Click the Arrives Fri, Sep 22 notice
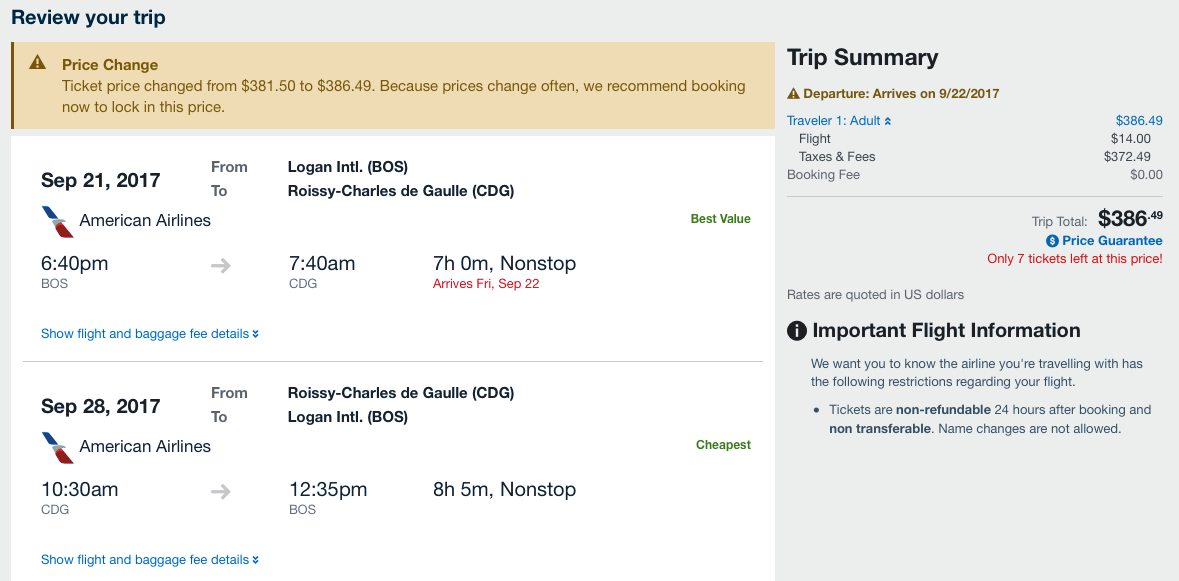 click(486, 284)
